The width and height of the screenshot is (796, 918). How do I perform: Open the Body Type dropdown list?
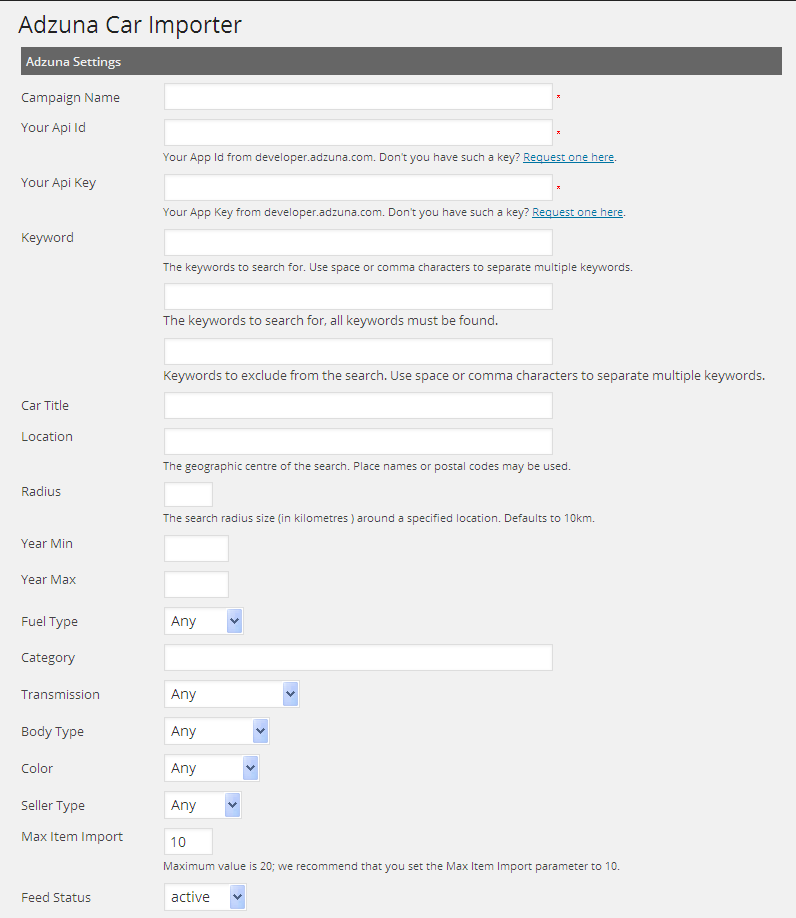[x=216, y=732]
